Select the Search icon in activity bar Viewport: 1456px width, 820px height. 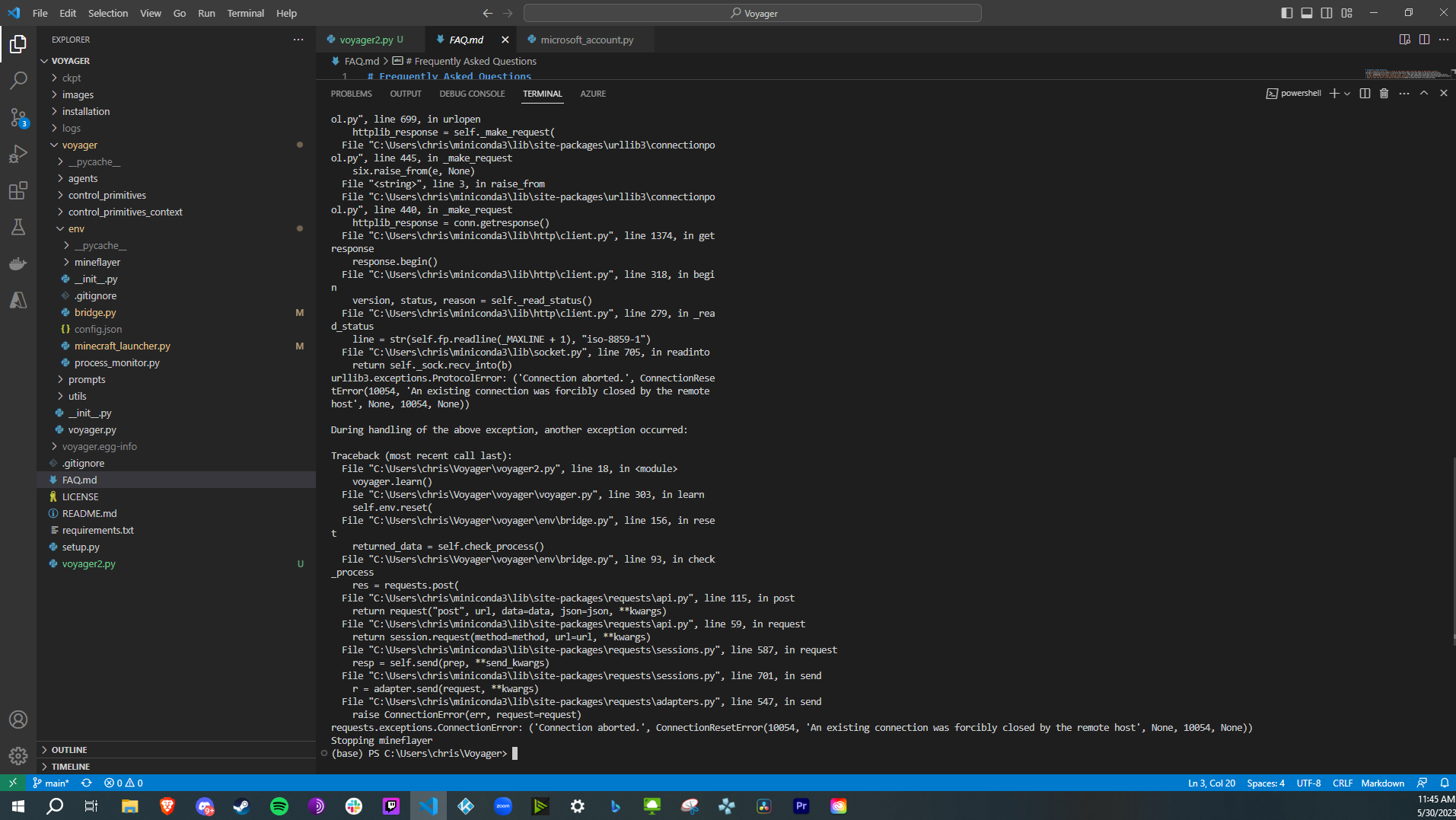[18, 80]
